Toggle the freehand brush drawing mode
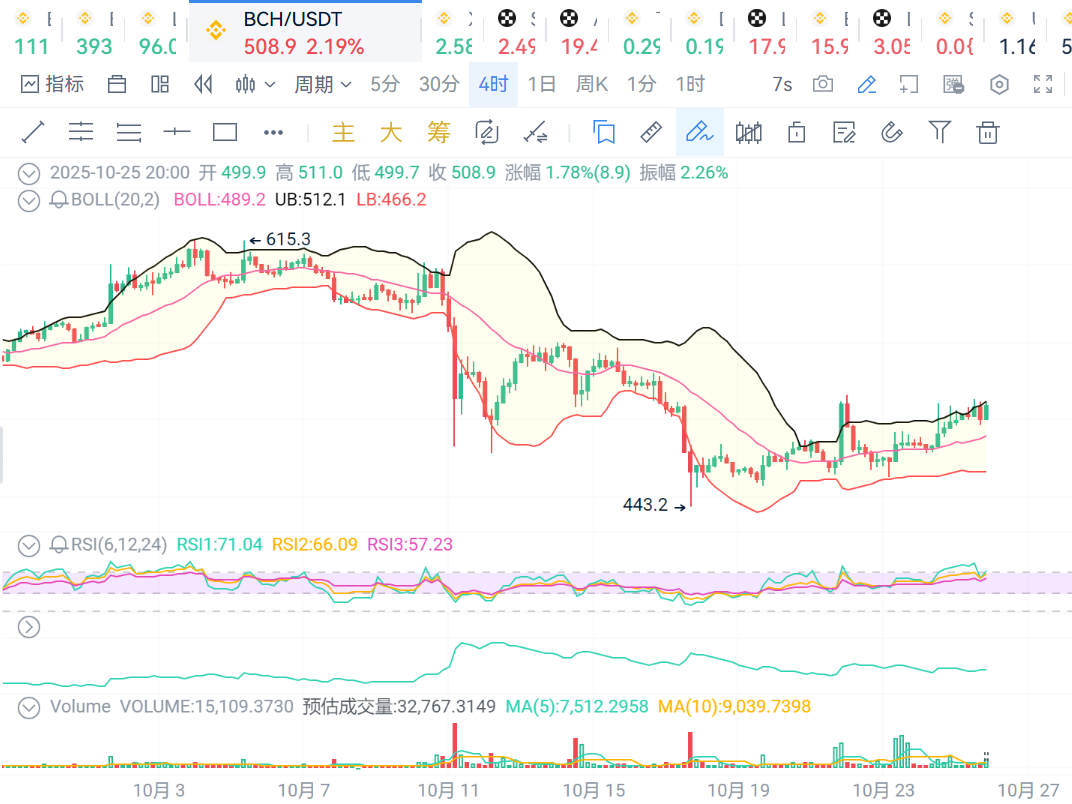 point(699,132)
